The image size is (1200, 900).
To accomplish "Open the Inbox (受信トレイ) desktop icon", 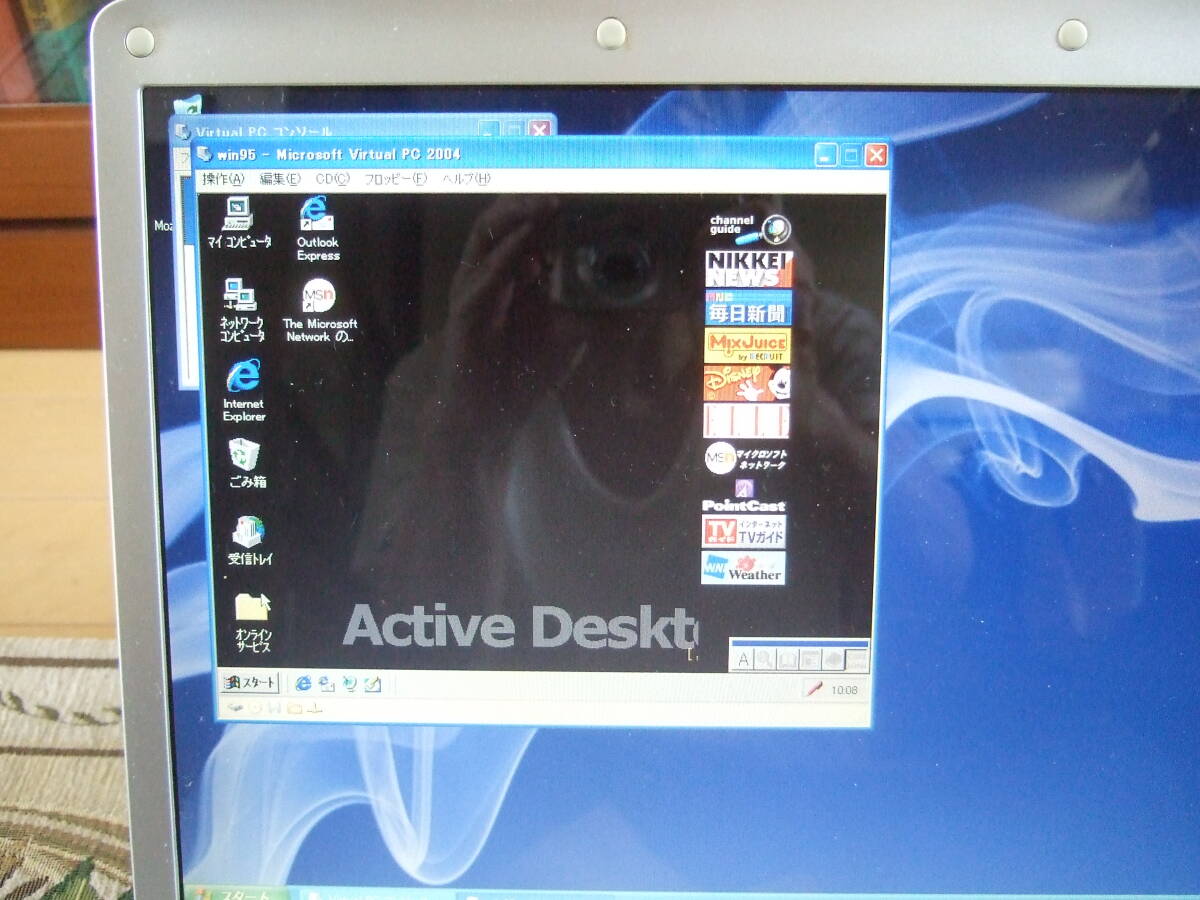I will click(249, 541).
